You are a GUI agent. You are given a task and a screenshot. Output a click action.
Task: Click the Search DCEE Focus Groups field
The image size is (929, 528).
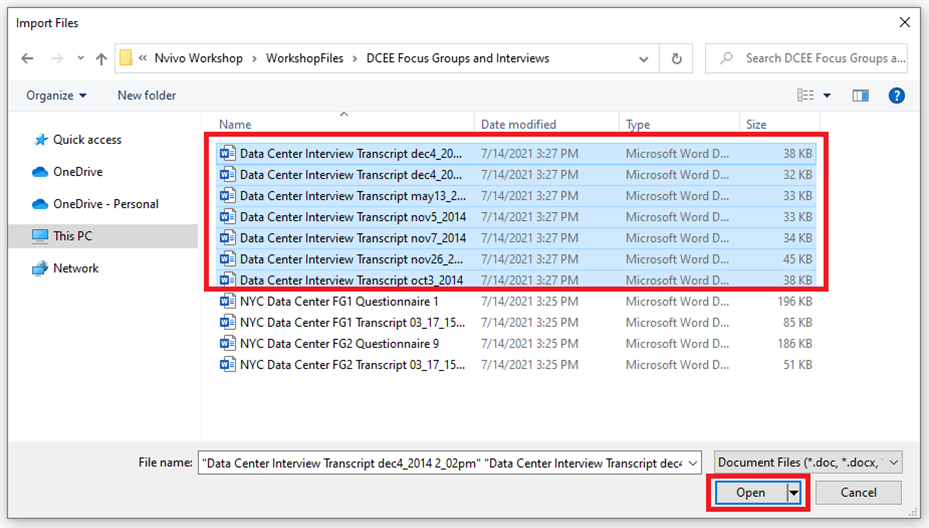click(806, 58)
